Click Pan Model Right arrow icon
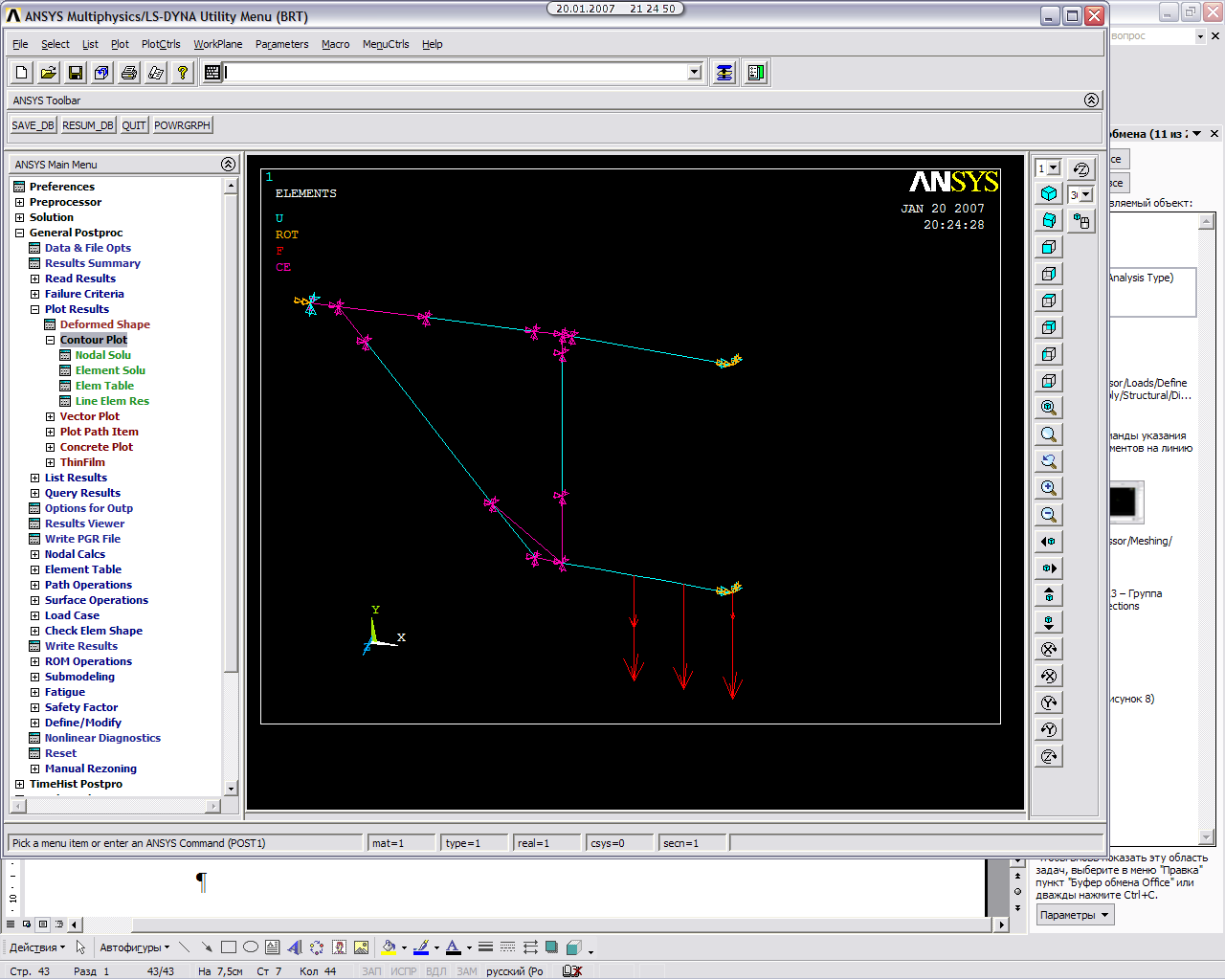1225x980 pixels. 1049,568
